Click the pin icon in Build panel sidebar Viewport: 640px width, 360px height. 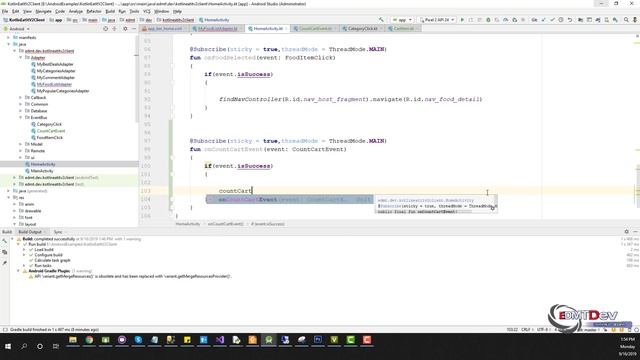(4, 263)
